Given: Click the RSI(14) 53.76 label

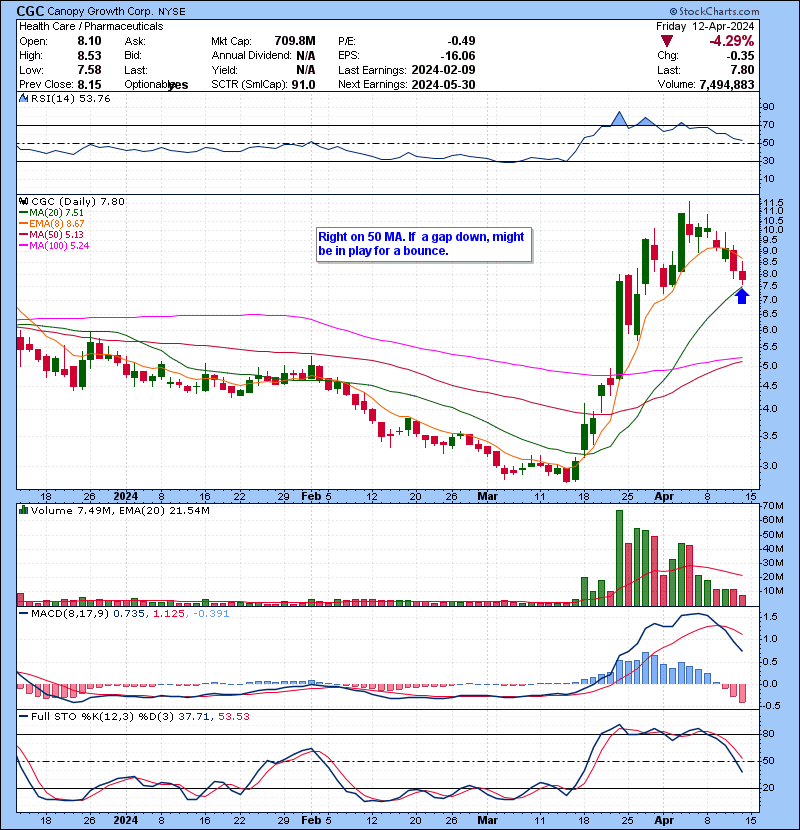Looking at the screenshot, I should click(x=70, y=98).
